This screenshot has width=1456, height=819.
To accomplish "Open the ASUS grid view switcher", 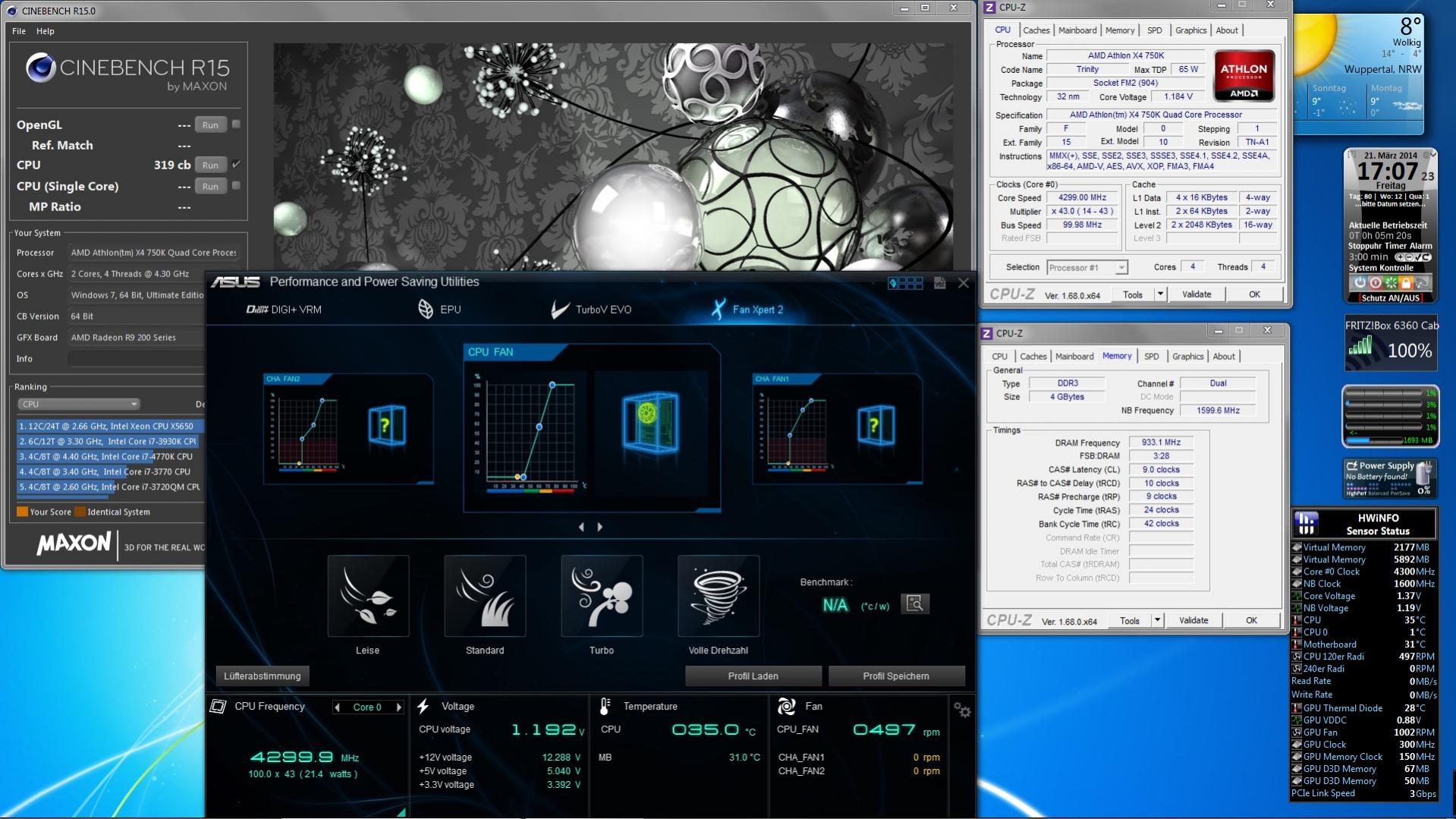I will (906, 283).
